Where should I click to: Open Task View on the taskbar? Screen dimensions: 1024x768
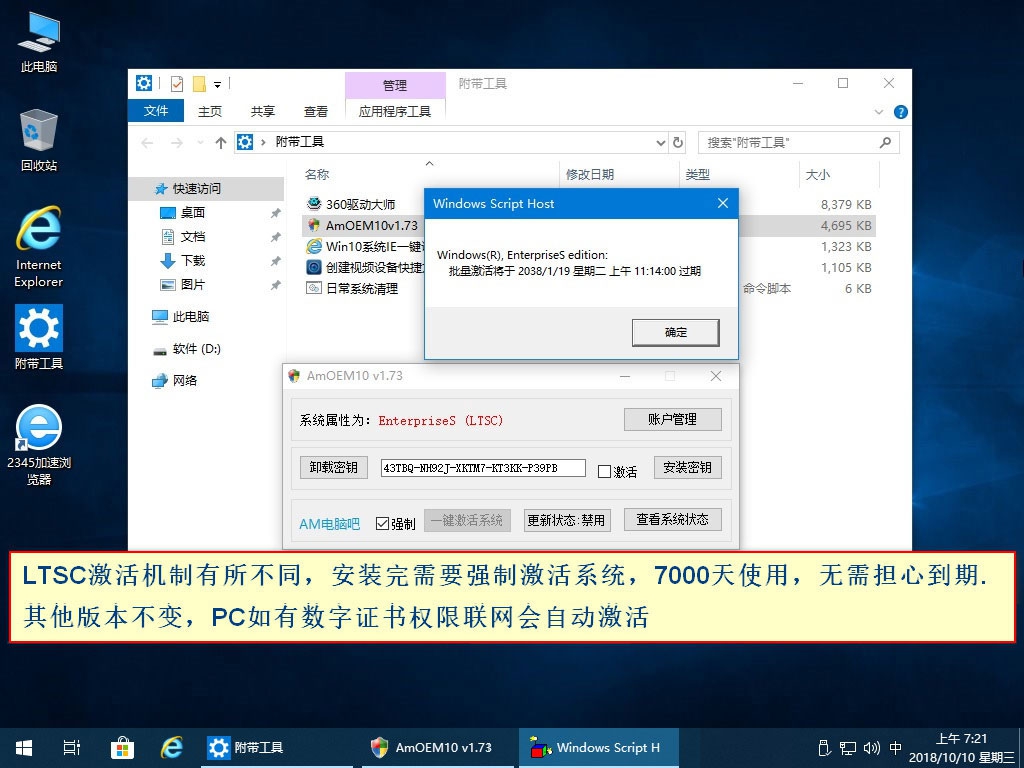(x=72, y=748)
